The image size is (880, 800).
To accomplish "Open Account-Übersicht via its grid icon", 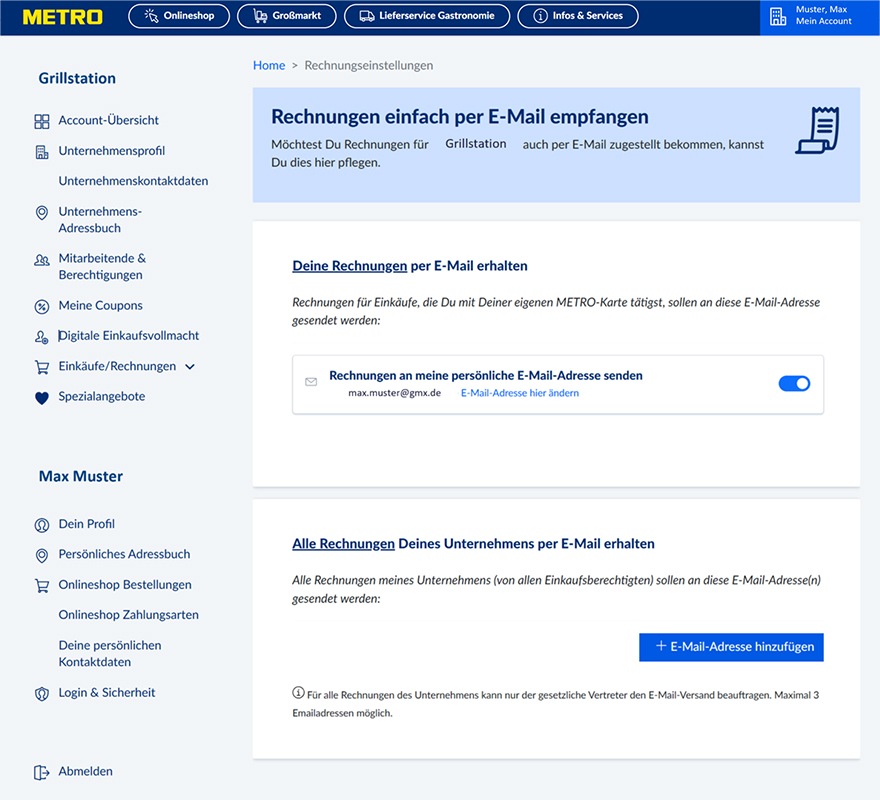I will [x=41, y=120].
